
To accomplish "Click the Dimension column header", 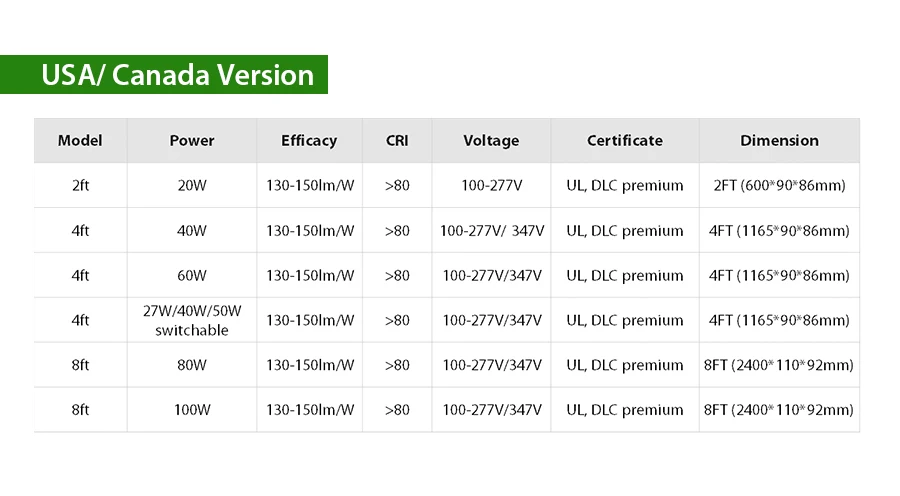I will coord(779,141).
